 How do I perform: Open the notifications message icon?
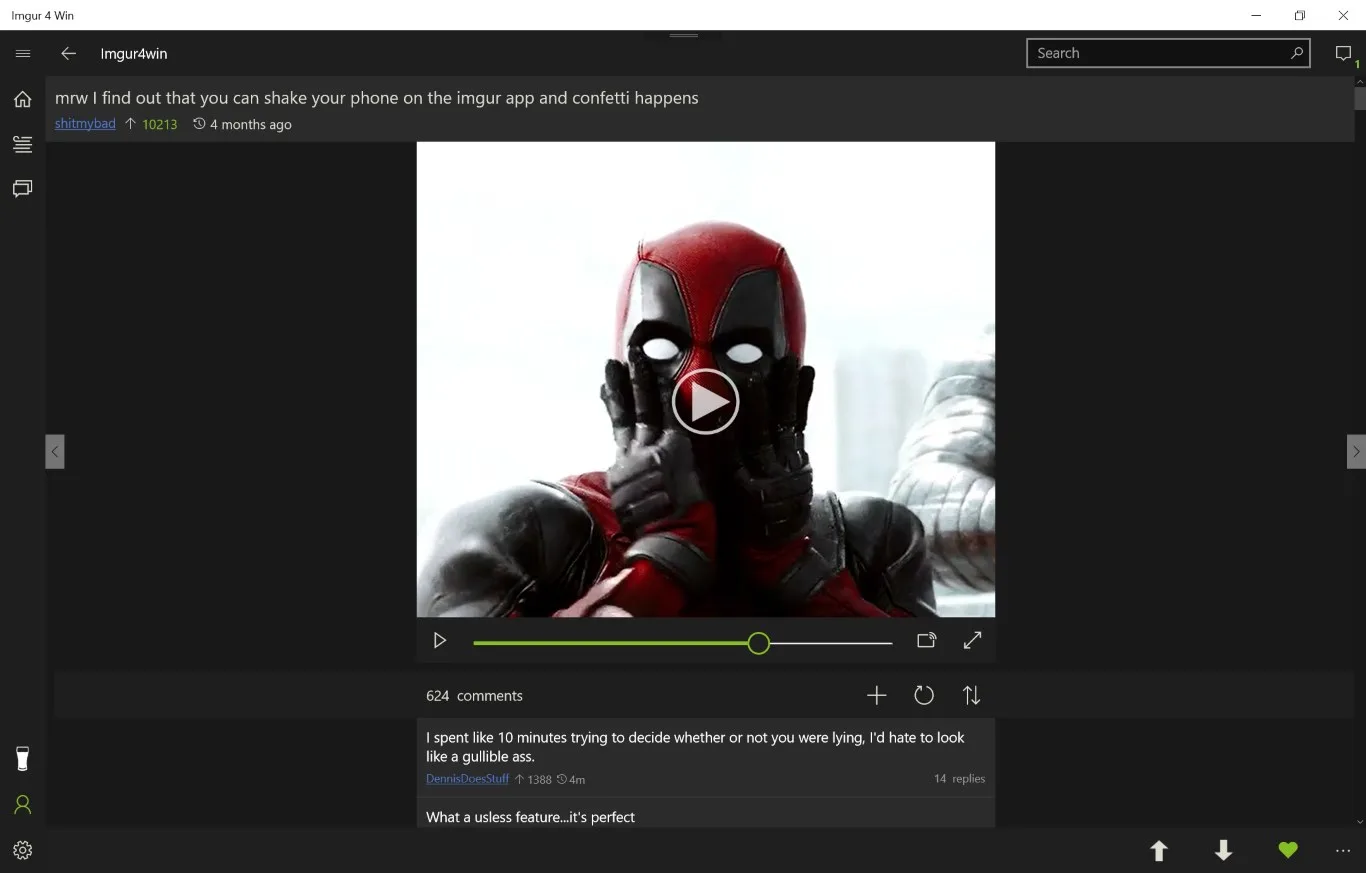[x=1343, y=54]
